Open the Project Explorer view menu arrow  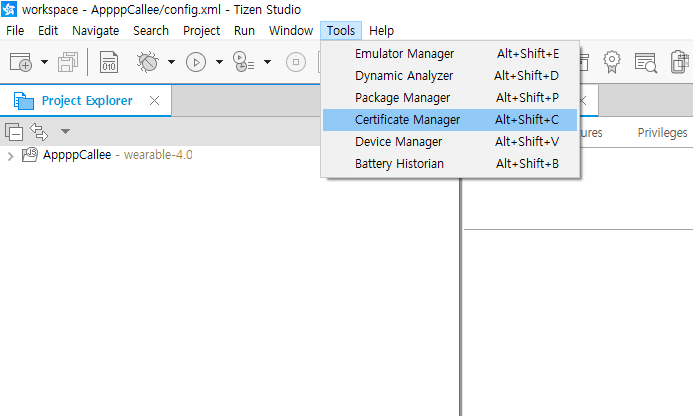coord(65,131)
